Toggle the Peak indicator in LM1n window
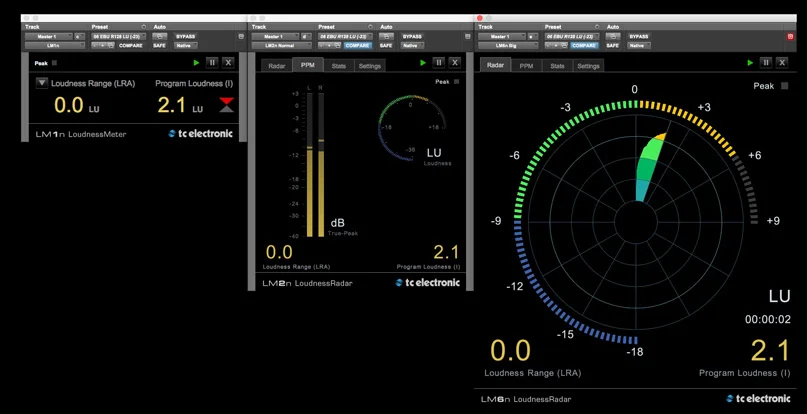Image resolution: width=807 pixels, height=414 pixels. pyautogui.click(x=55, y=63)
